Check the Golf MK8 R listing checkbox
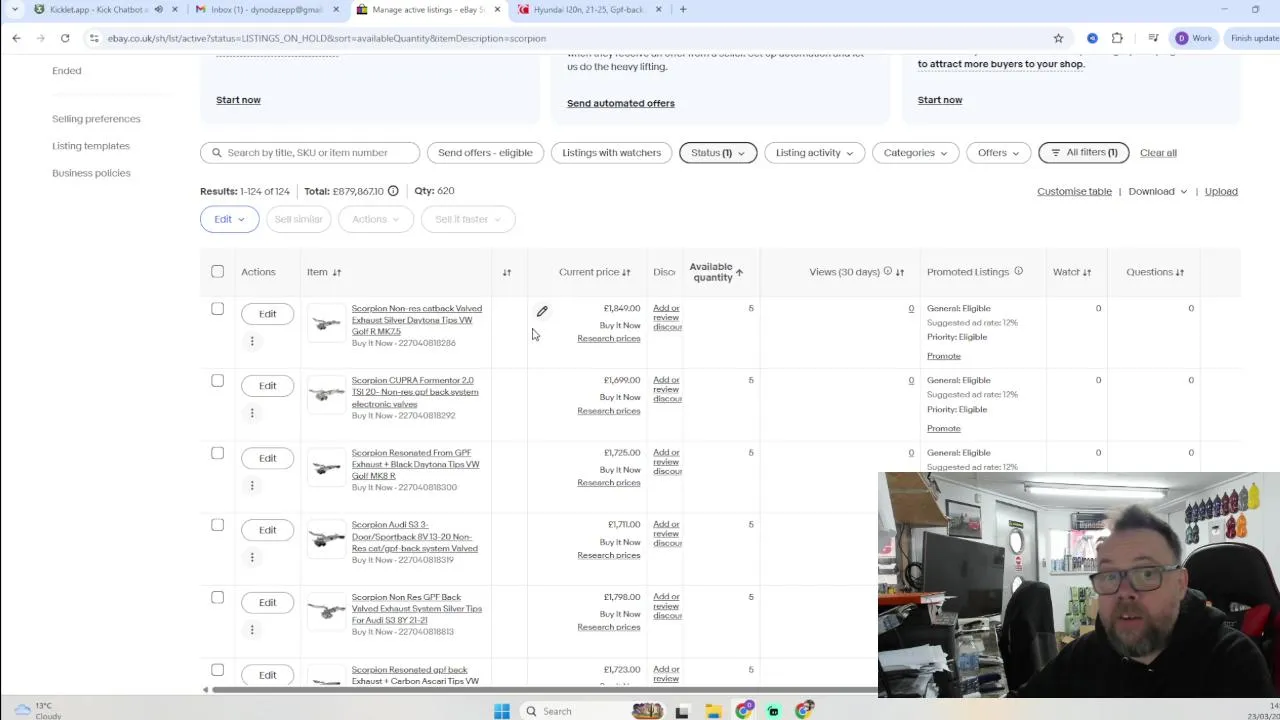Screen dimensions: 1280x720 pyautogui.click(x=217, y=453)
